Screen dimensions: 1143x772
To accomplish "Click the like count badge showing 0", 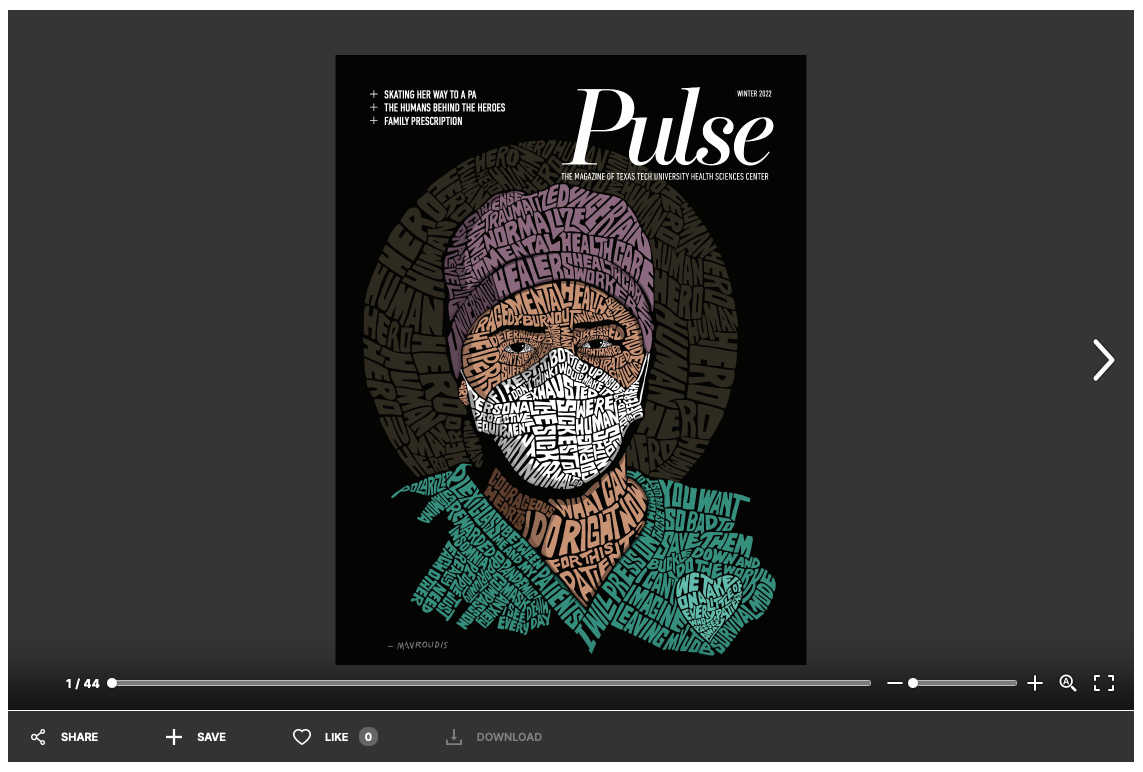I will pos(368,737).
